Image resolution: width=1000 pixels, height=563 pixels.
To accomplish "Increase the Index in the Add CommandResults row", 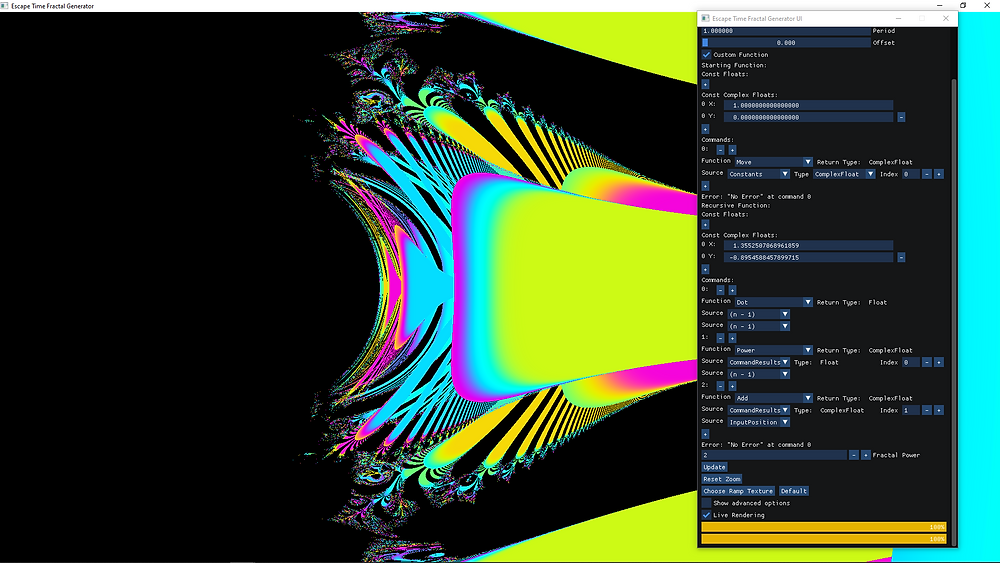I will point(939,410).
